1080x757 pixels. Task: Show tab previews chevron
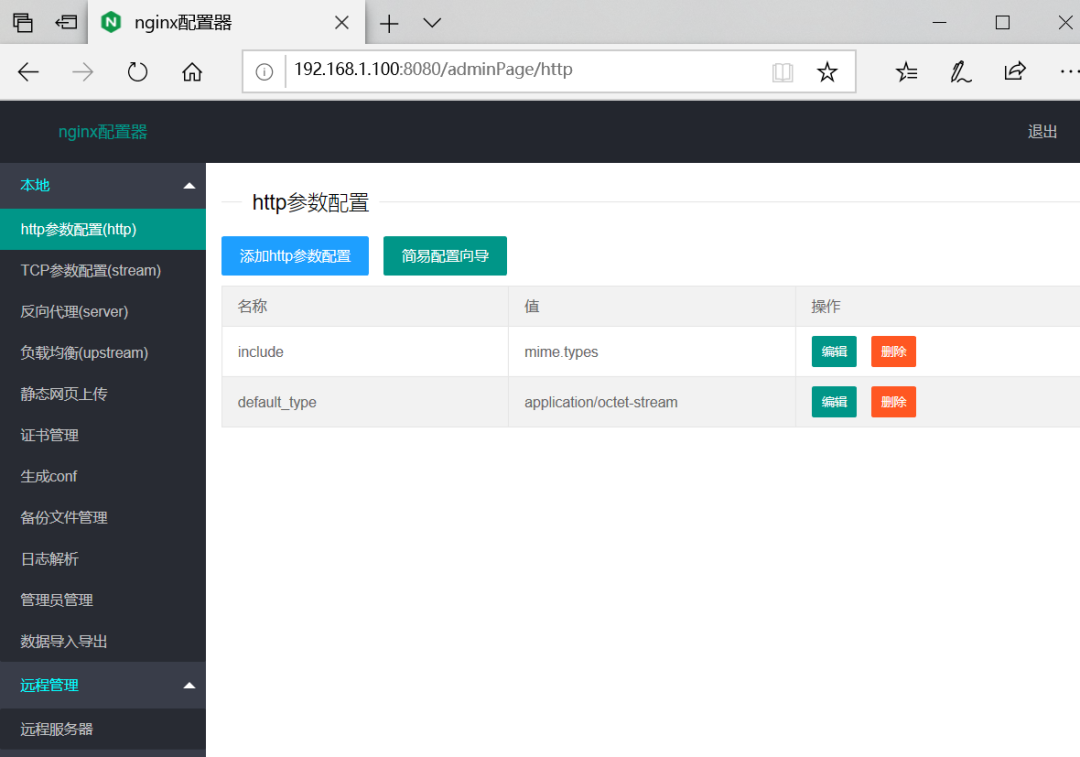point(432,23)
